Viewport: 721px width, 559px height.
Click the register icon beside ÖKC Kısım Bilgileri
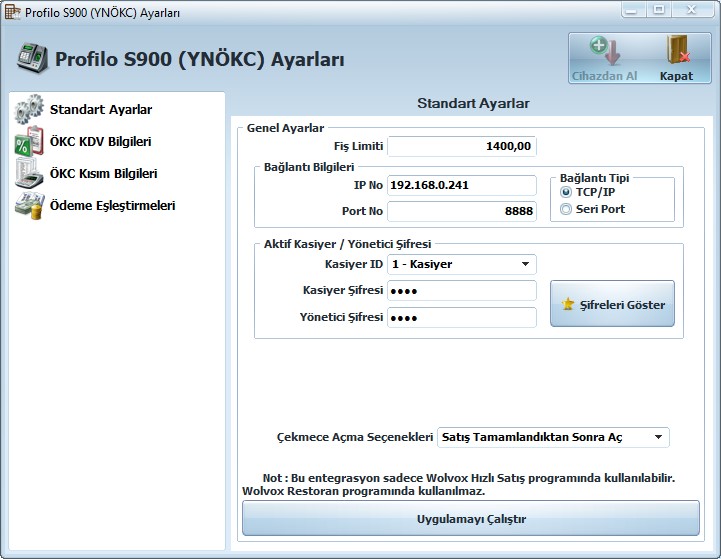(29, 173)
